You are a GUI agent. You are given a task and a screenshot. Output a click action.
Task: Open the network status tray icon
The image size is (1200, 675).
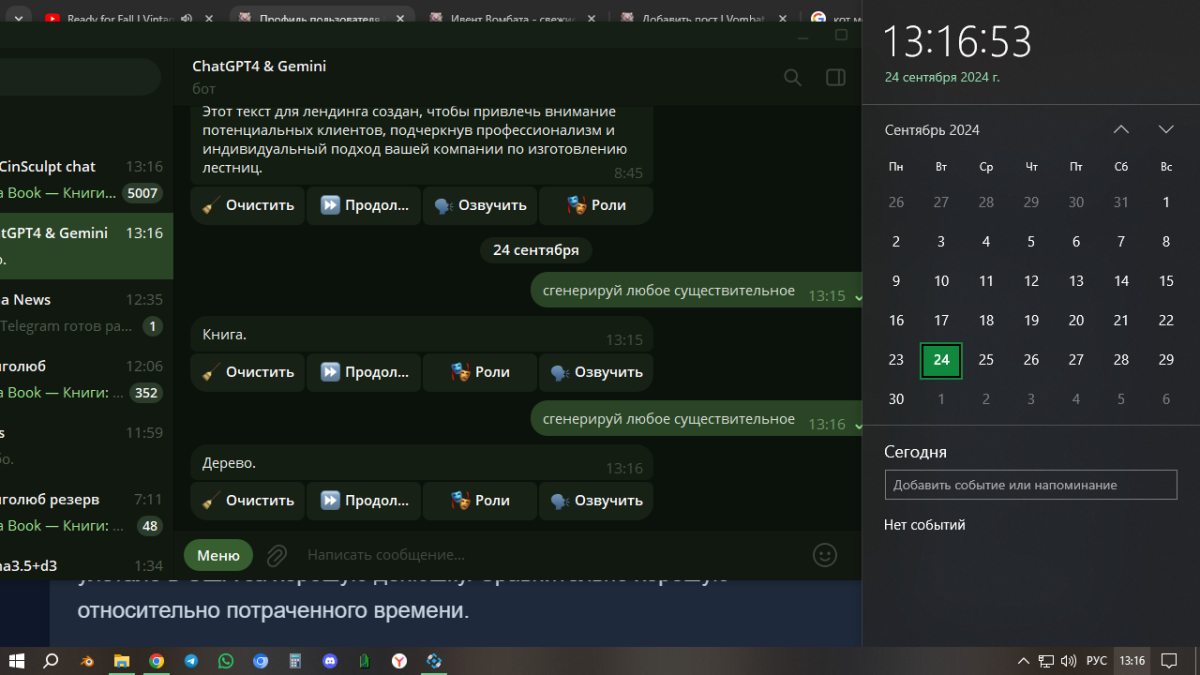click(1046, 661)
